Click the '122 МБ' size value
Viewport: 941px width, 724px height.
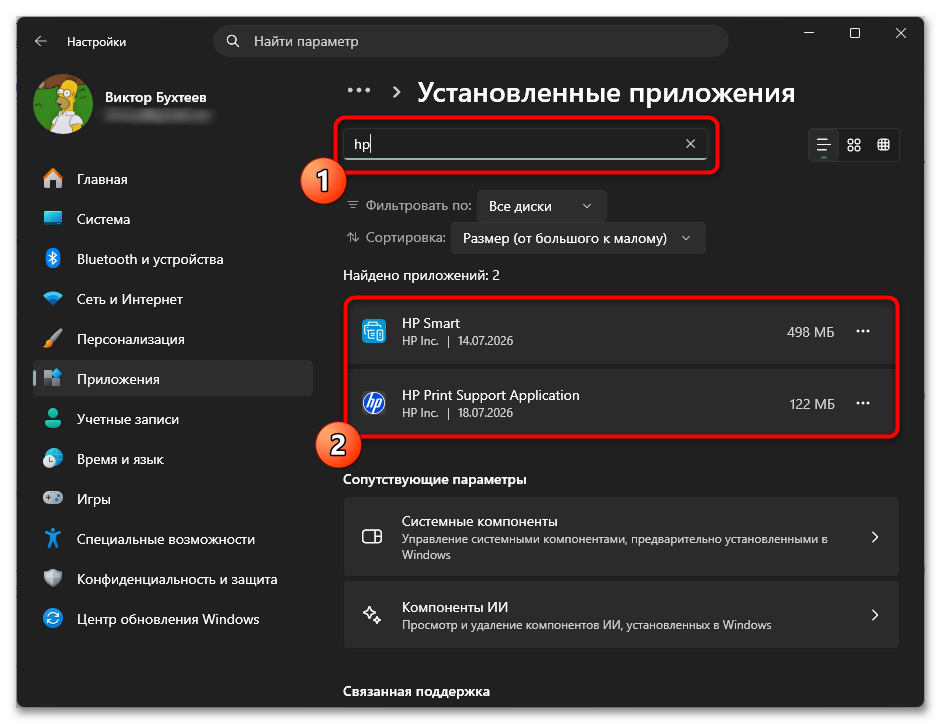pyautogui.click(x=811, y=404)
